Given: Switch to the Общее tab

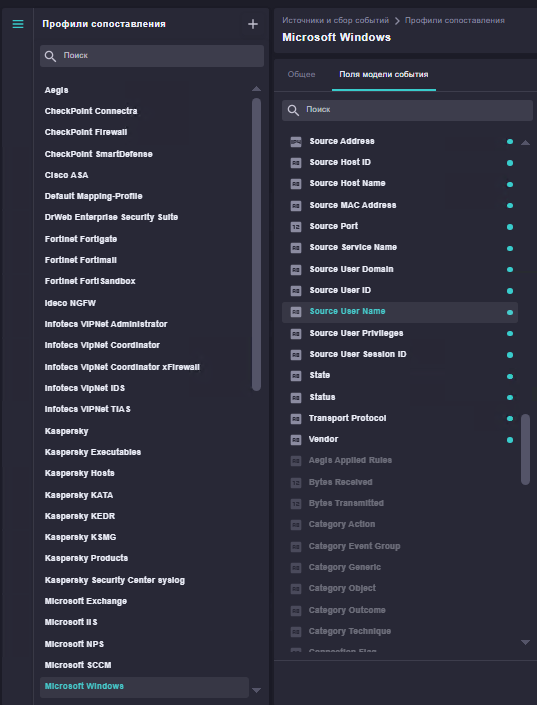Looking at the screenshot, I should 301,74.
